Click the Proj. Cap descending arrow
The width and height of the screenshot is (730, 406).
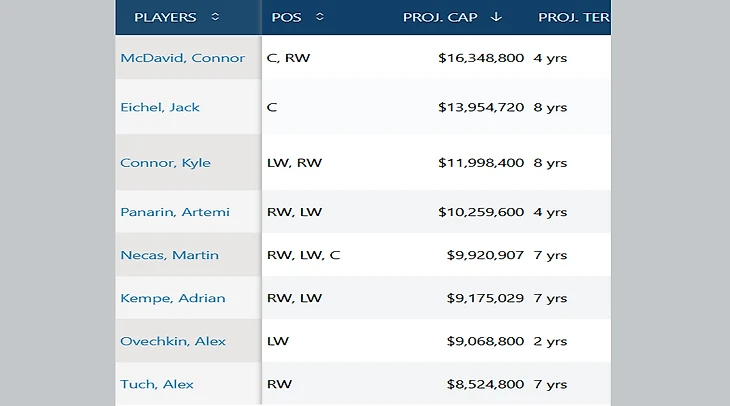point(496,17)
